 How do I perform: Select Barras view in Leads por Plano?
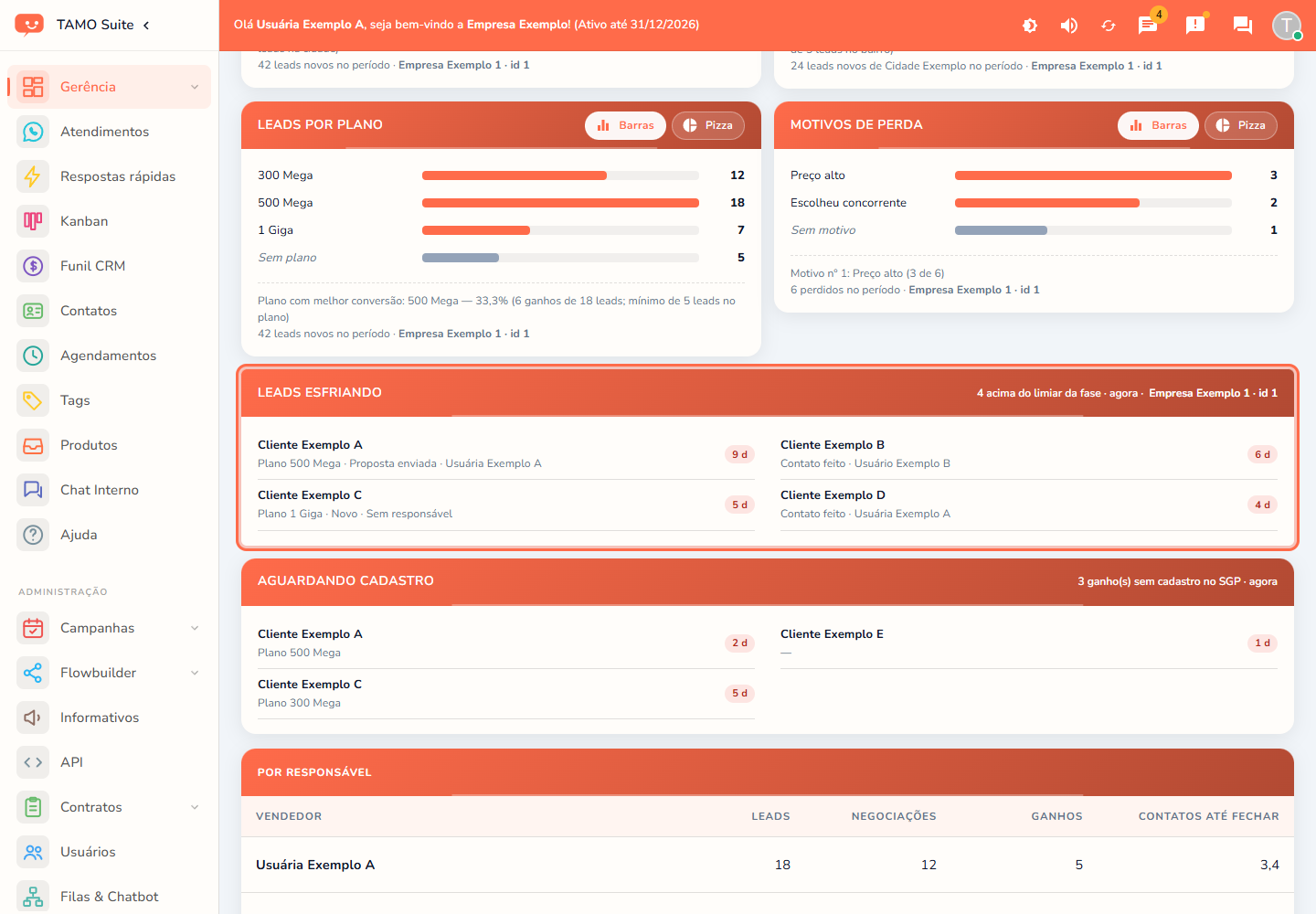(x=625, y=125)
